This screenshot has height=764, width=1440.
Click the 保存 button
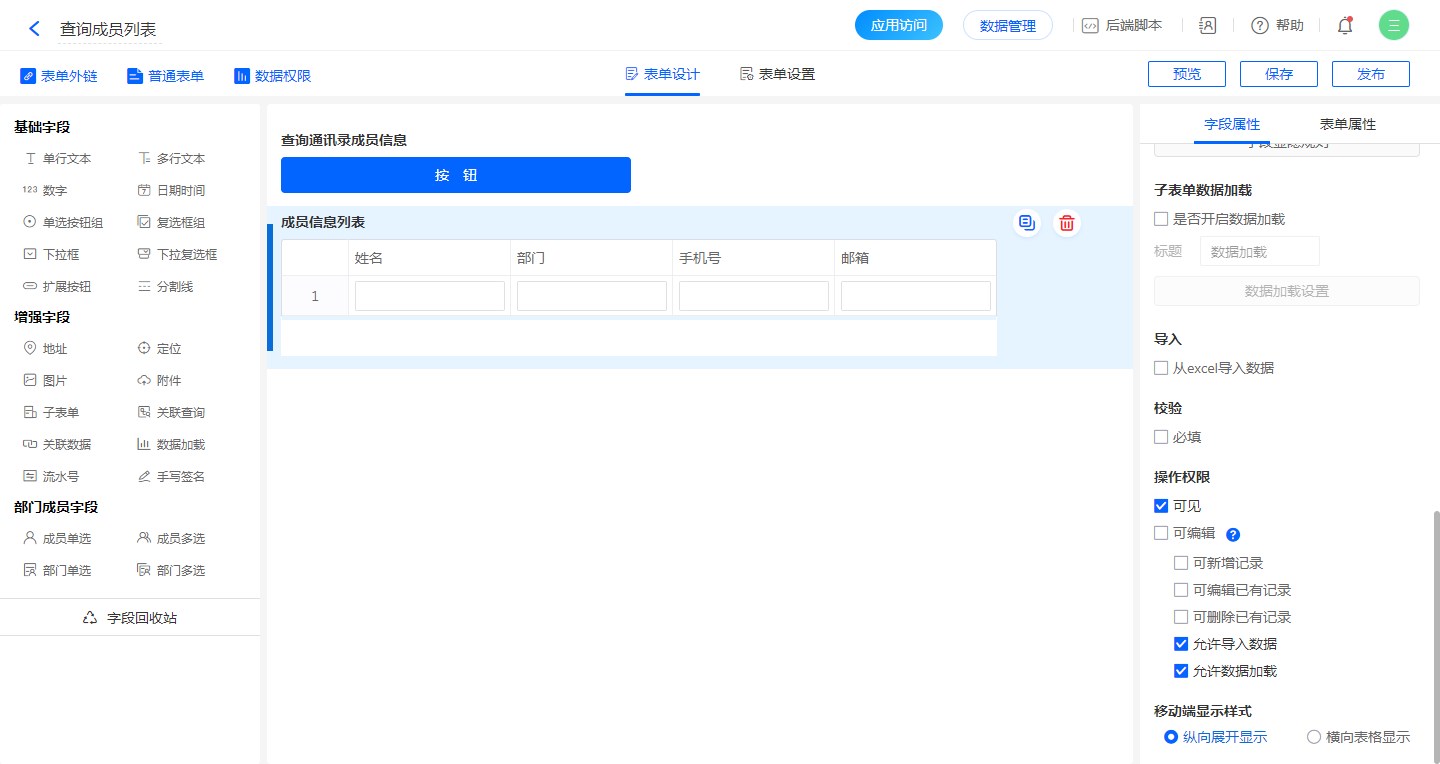click(x=1278, y=74)
